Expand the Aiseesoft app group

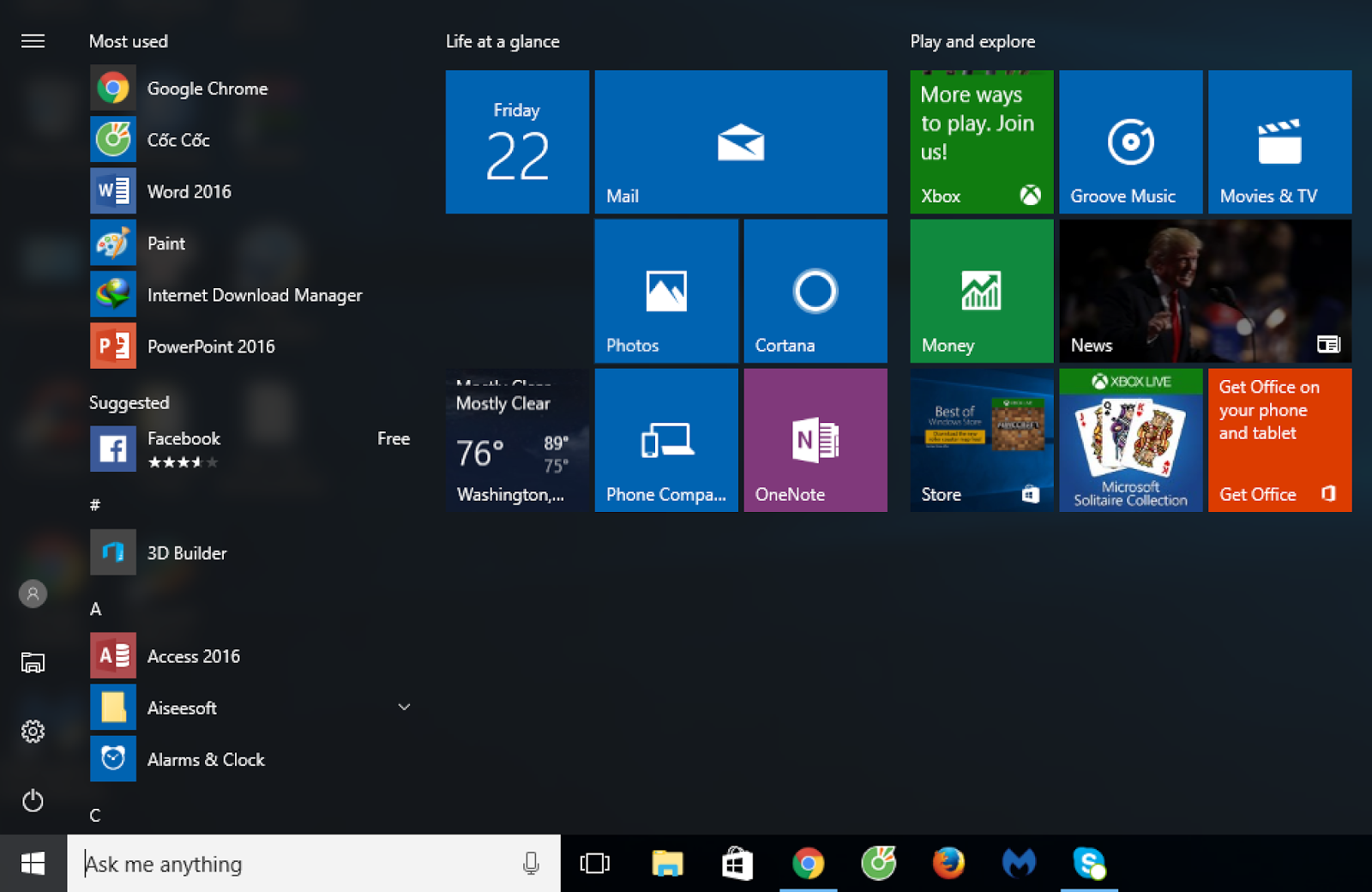click(404, 707)
